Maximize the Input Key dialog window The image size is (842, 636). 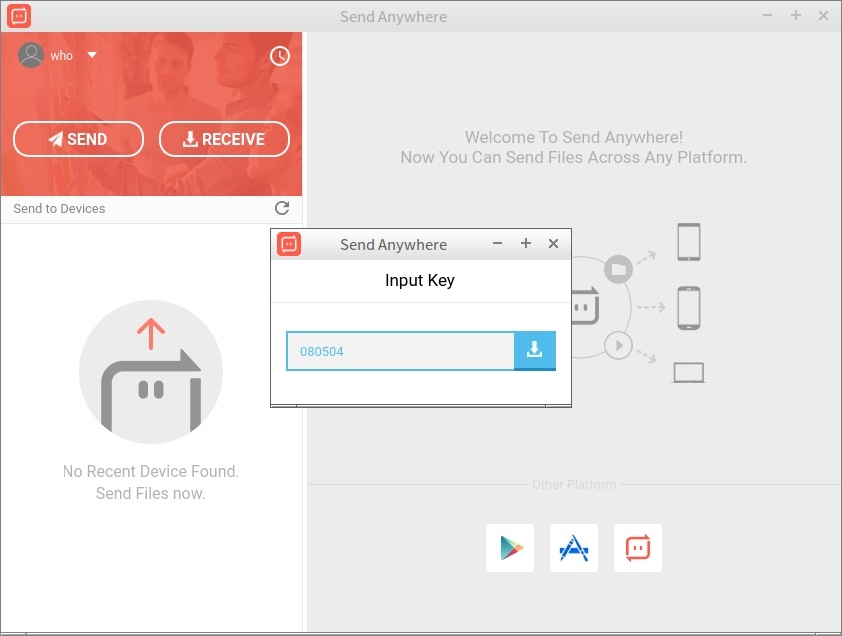pyautogui.click(x=525, y=244)
